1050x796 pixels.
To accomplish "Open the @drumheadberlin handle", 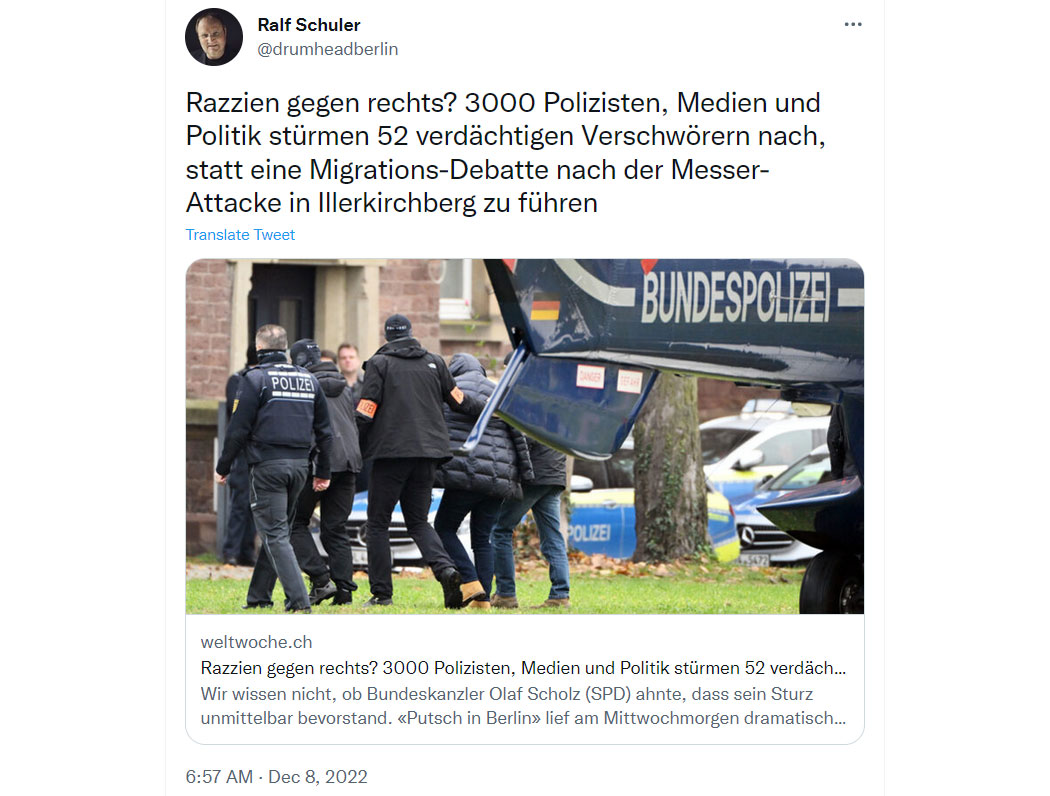I will (327, 49).
